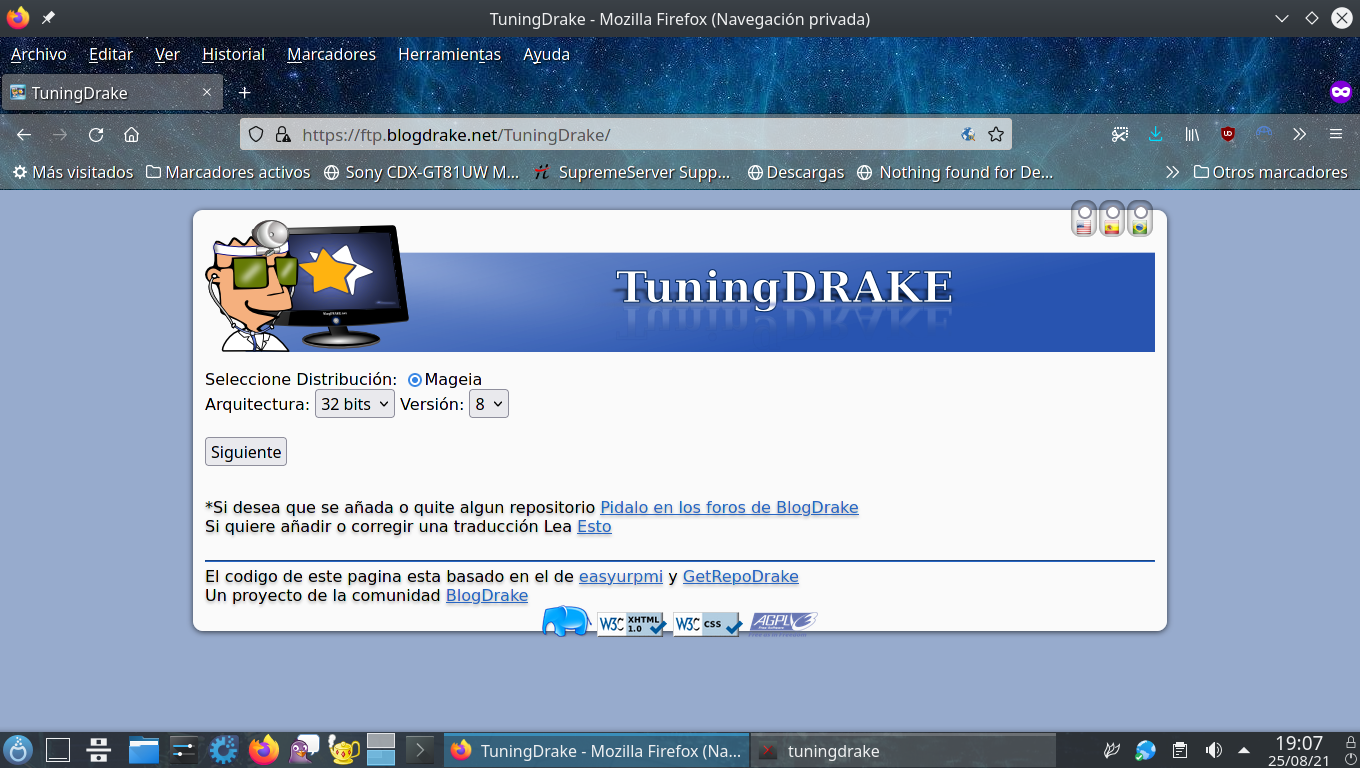Select the US flag English language option
This screenshot has width=1360, height=768.
pos(1084,219)
